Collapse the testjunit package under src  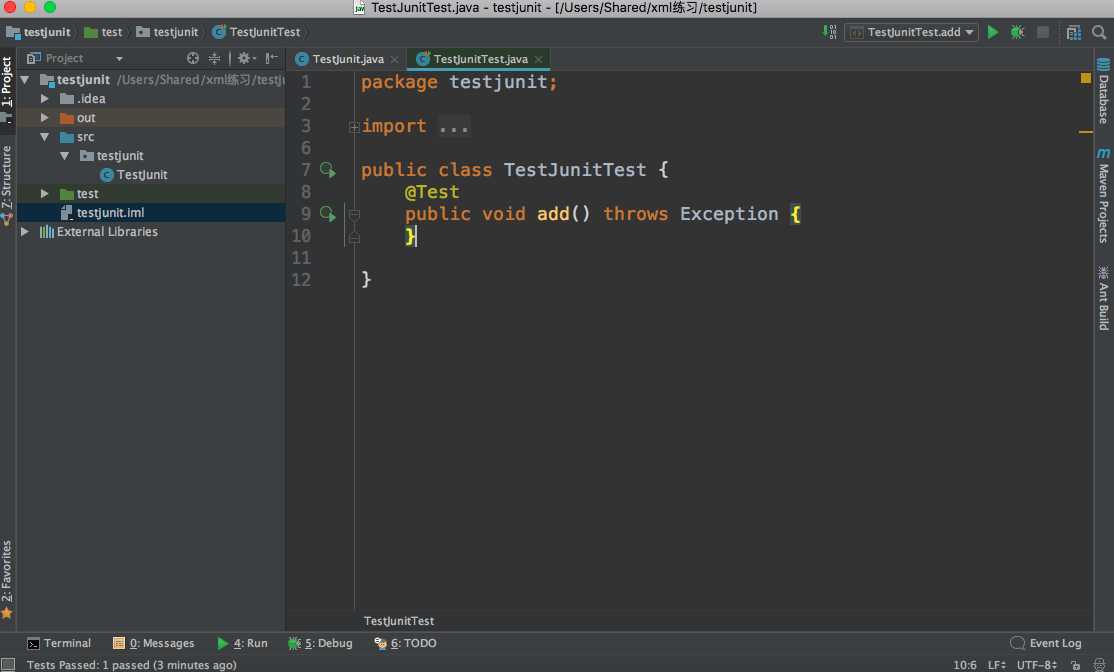tap(65, 156)
